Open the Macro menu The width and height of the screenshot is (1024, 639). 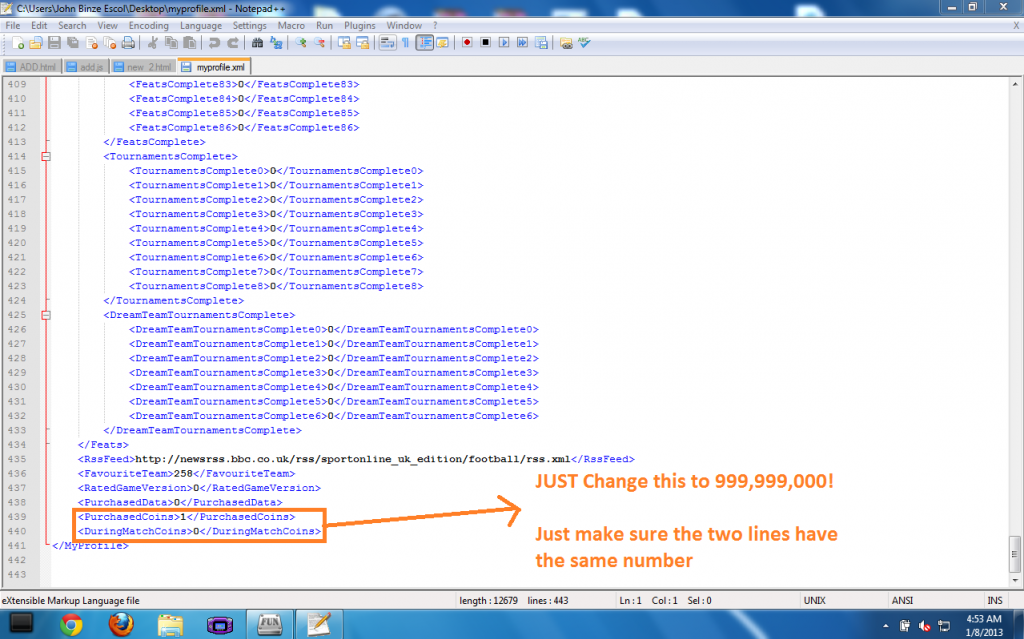pyautogui.click(x=291, y=25)
